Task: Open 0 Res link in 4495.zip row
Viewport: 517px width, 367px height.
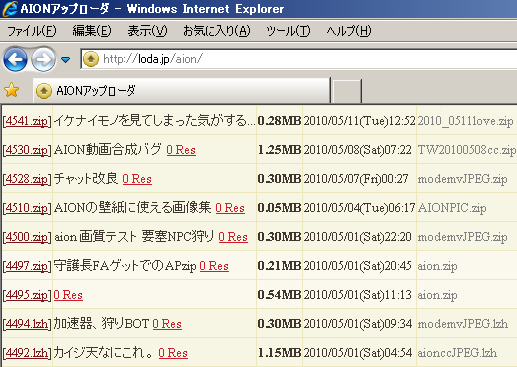Action: (68, 295)
